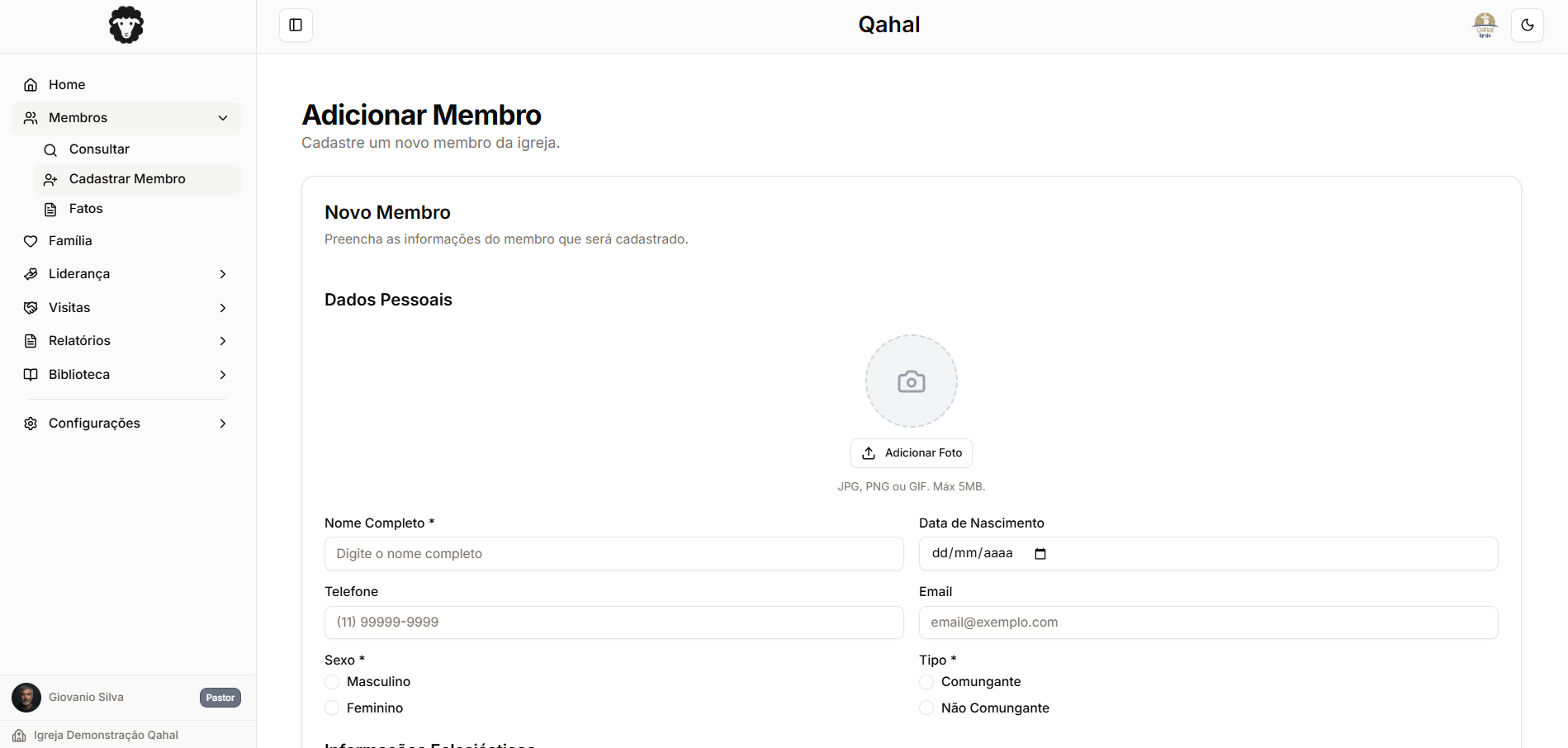Click the Consultar magnifier icon
The height and width of the screenshot is (748, 1568).
coord(50,149)
